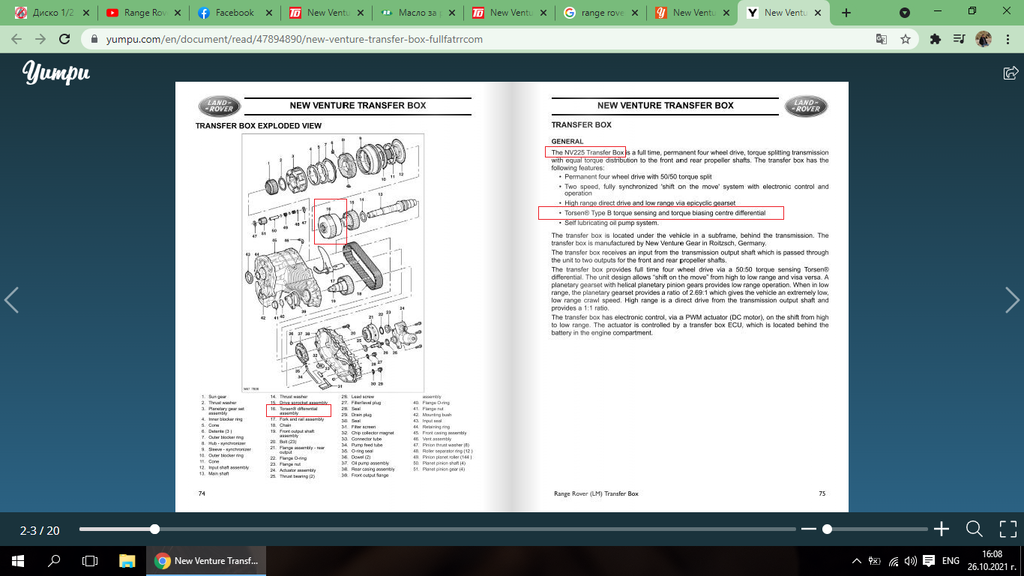Open the taskbar clock and date
The image size is (1024, 576).
[992, 561]
